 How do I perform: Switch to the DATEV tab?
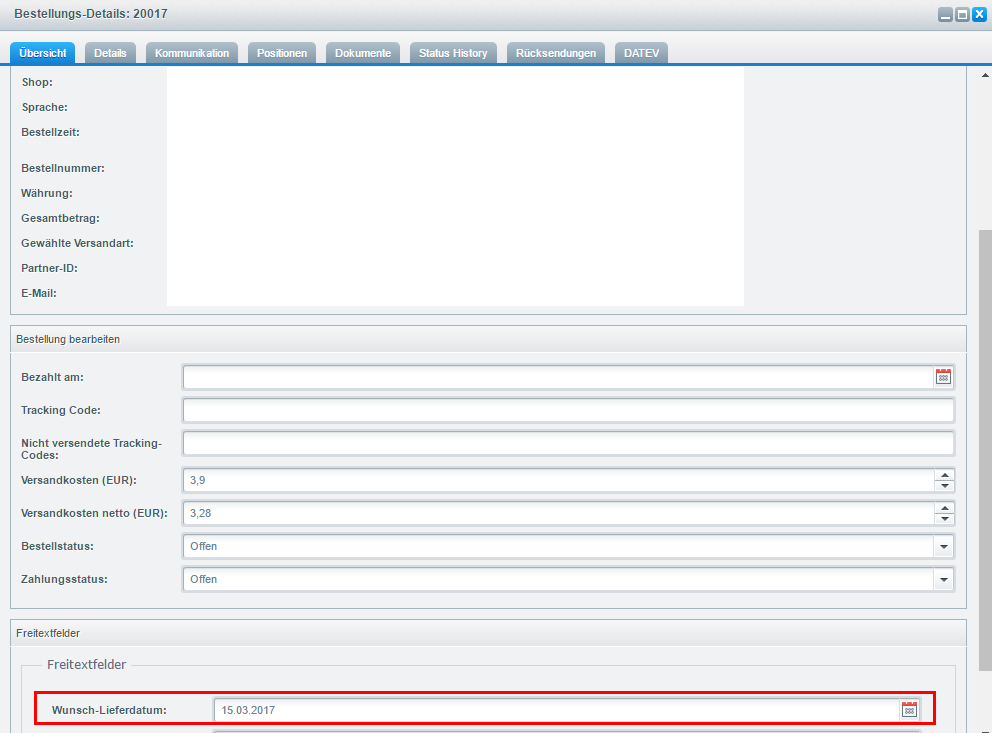pyautogui.click(x=641, y=53)
